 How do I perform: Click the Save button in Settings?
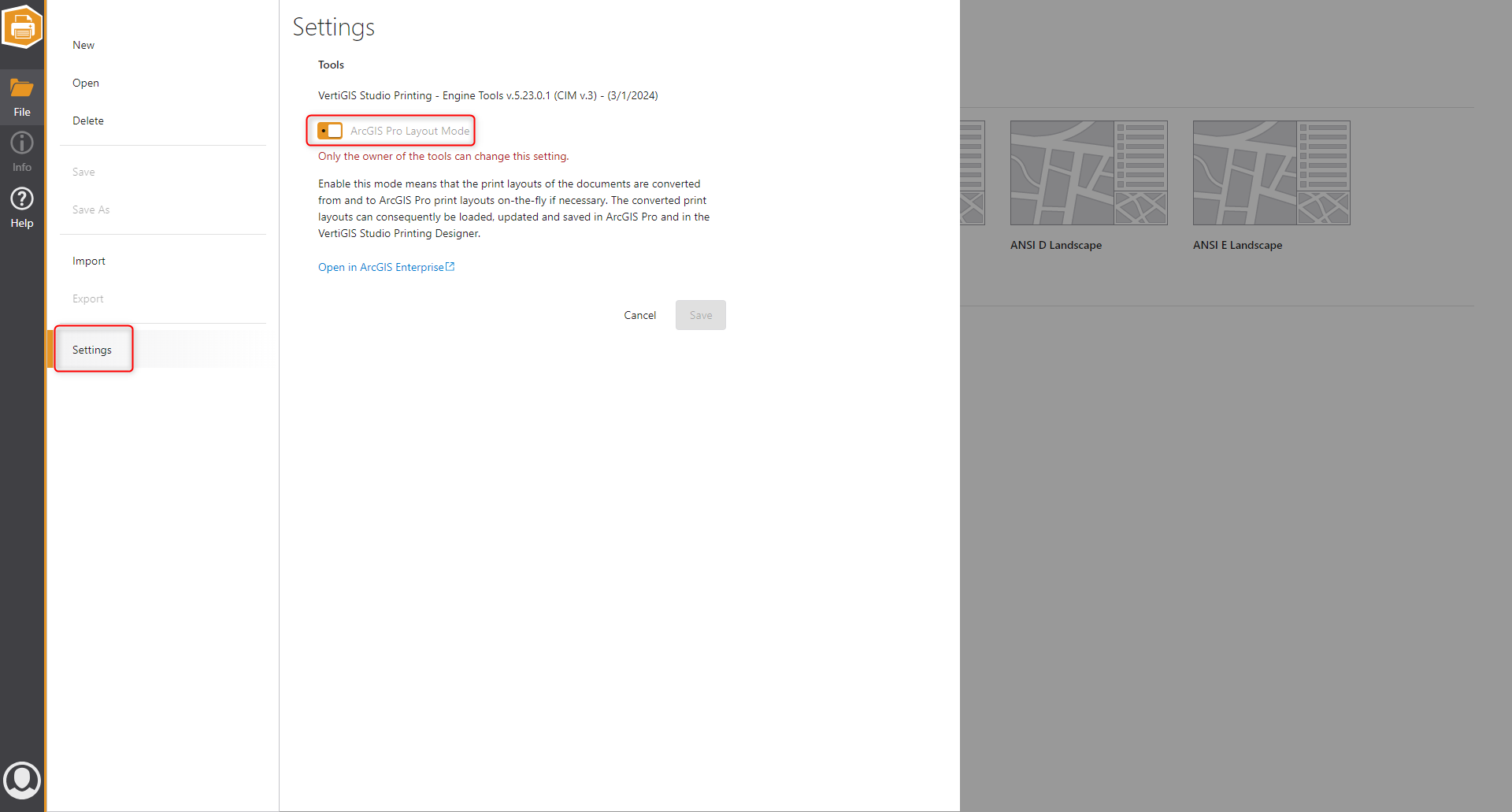pyautogui.click(x=701, y=315)
